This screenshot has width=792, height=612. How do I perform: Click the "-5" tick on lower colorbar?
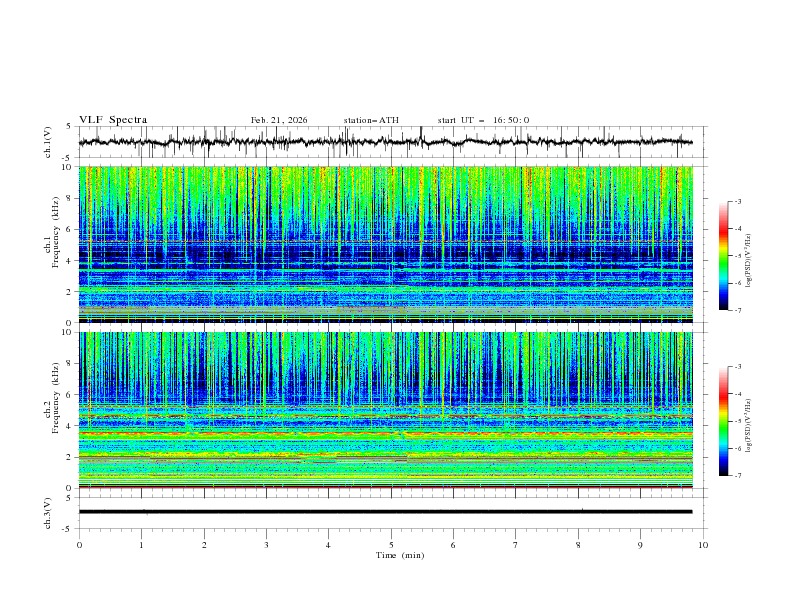pos(738,421)
